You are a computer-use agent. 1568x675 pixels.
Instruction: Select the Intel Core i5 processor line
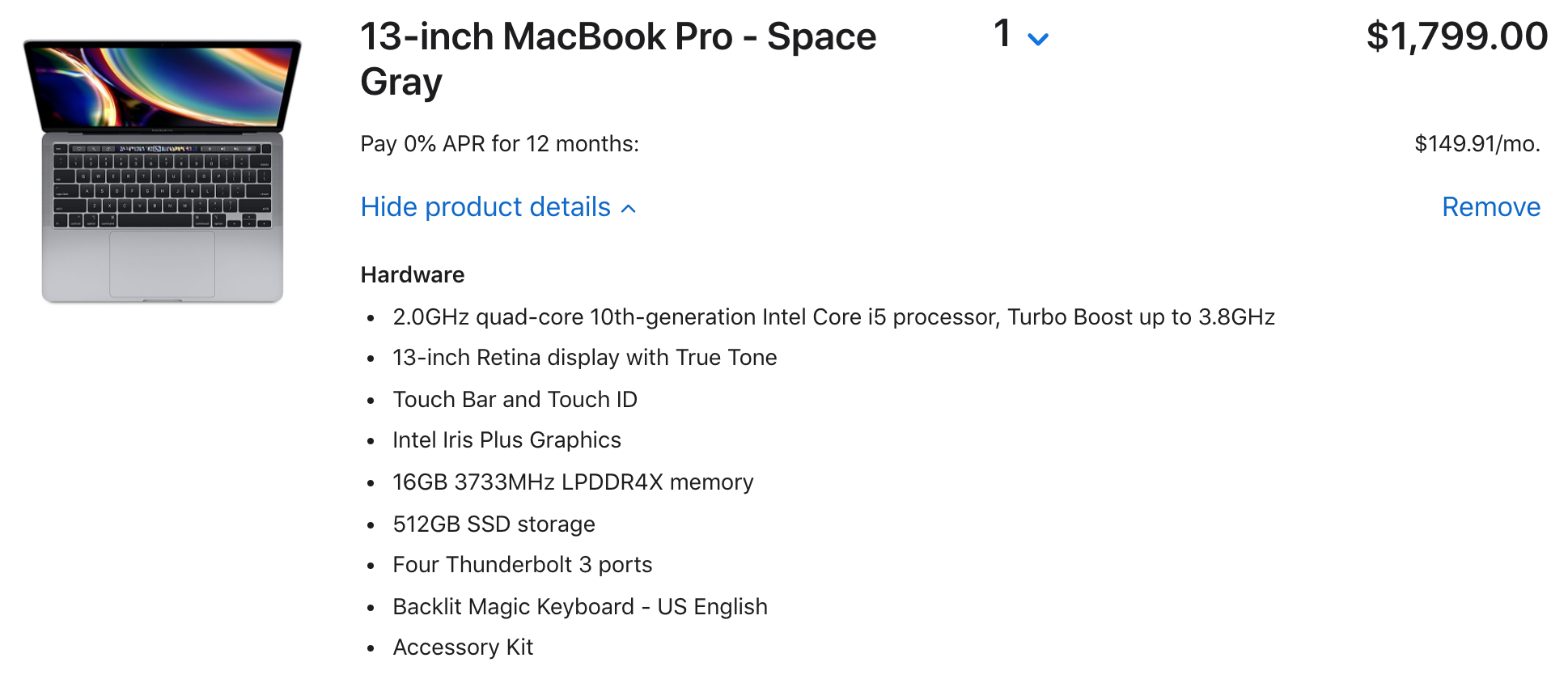point(833,317)
